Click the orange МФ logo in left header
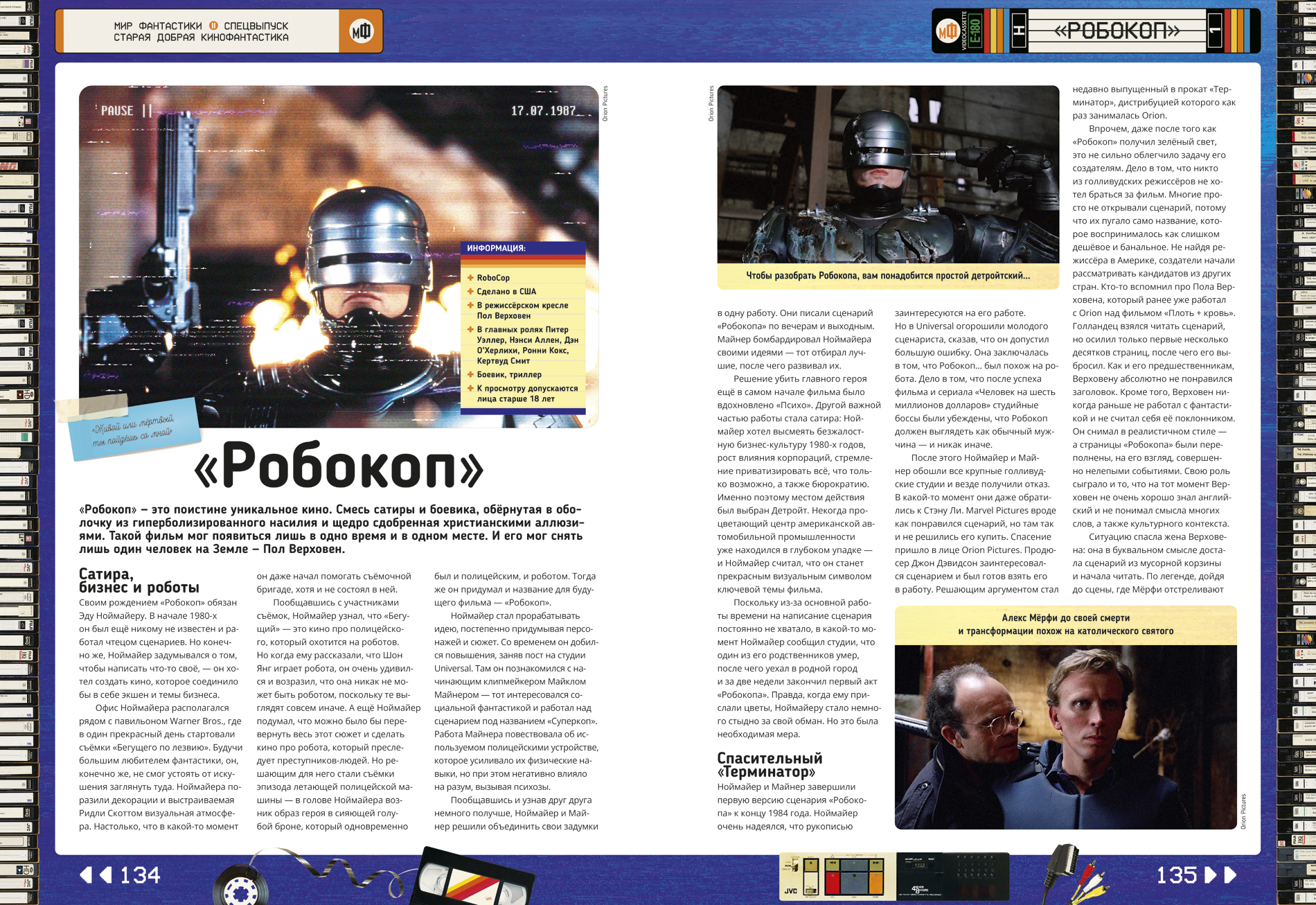Viewport: 1316px width, 905px height. [361, 31]
